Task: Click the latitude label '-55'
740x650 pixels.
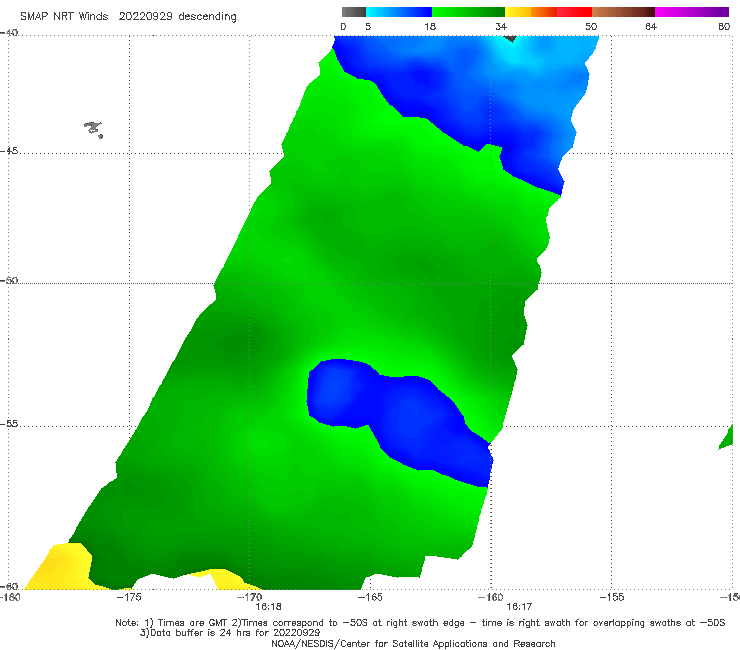Action: tap(8, 424)
